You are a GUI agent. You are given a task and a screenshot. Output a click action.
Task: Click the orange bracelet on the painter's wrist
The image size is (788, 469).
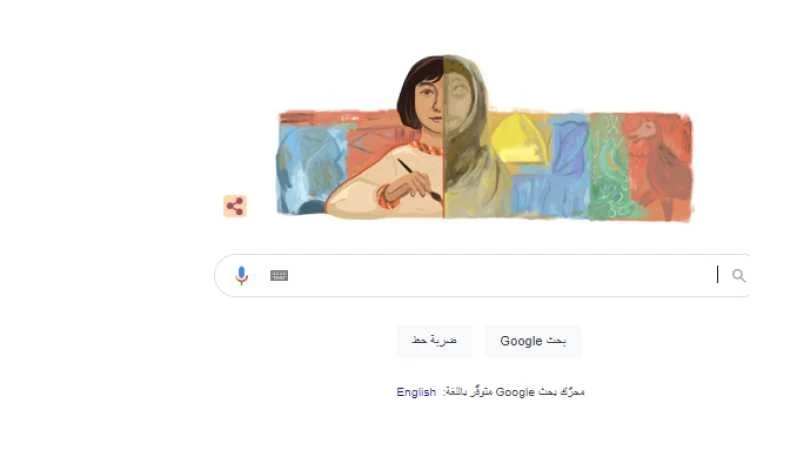[x=387, y=197]
